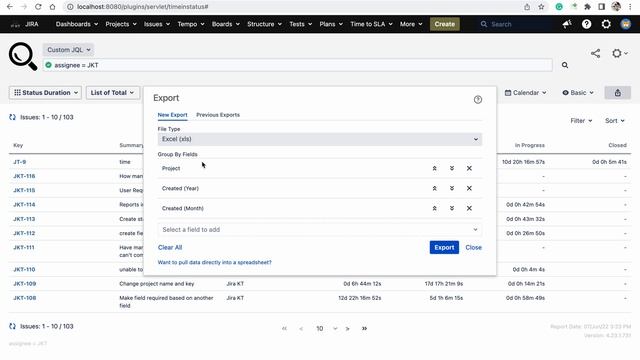
Task: Remove the Project group field
Action: pyautogui.click(x=469, y=168)
